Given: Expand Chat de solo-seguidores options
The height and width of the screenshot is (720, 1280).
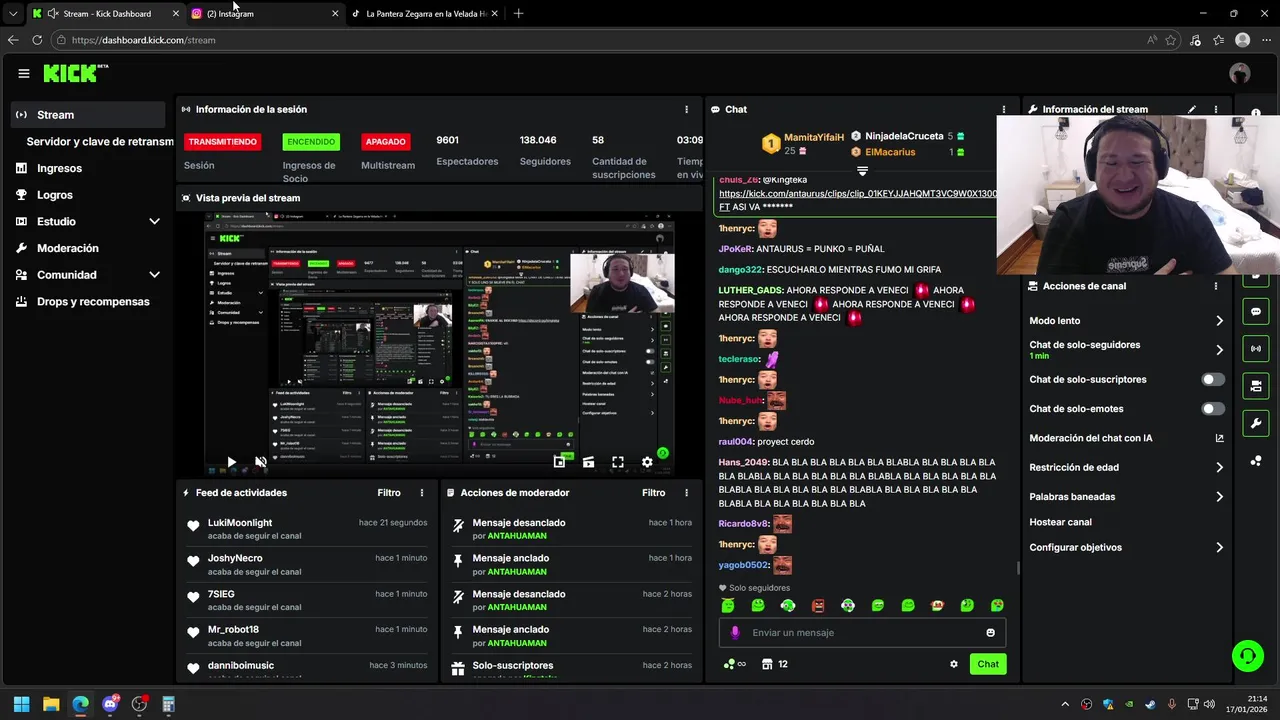Looking at the screenshot, I should [x=1219, y=350].
